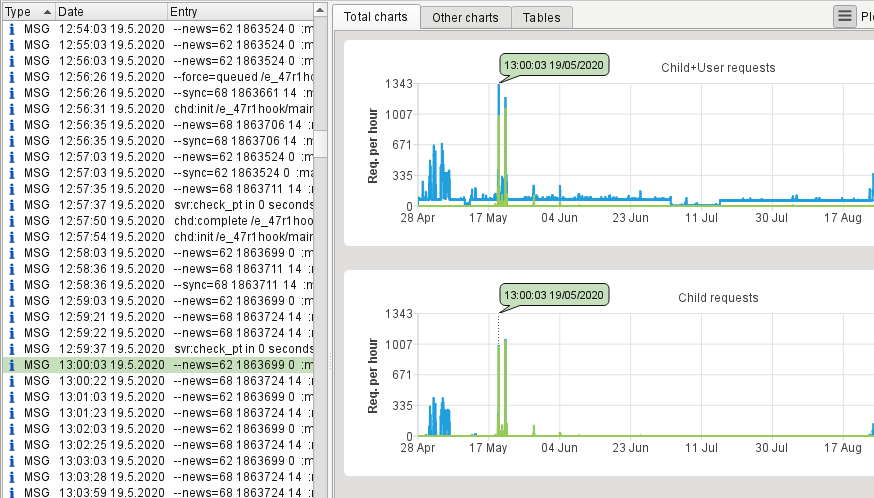Click the date tooltip on the Child requests chart
The image size is (874, 498).
[553, 295]
